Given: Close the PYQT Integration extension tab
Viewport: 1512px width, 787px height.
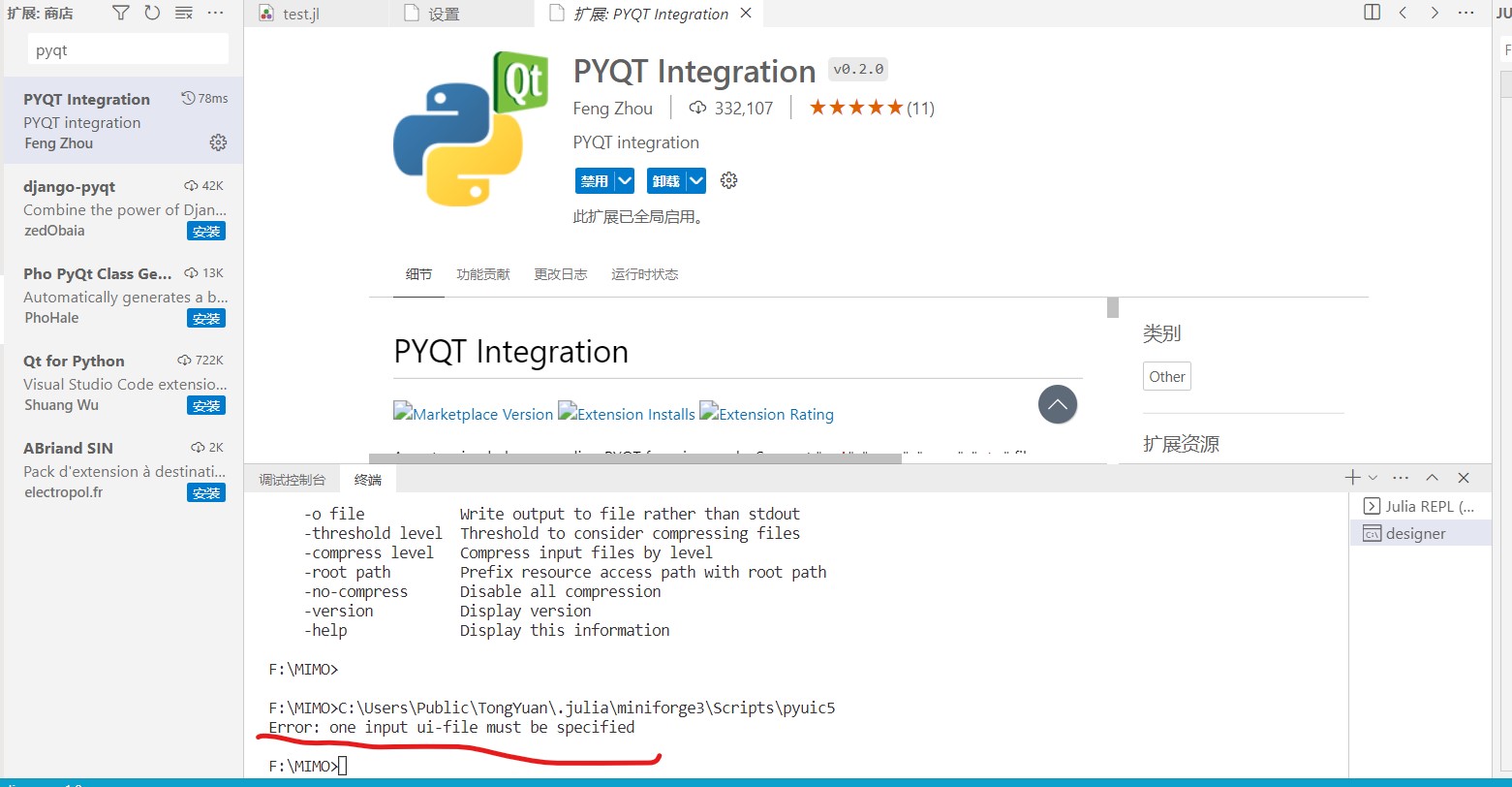Looking at the screenshot, I should [746, 14].
